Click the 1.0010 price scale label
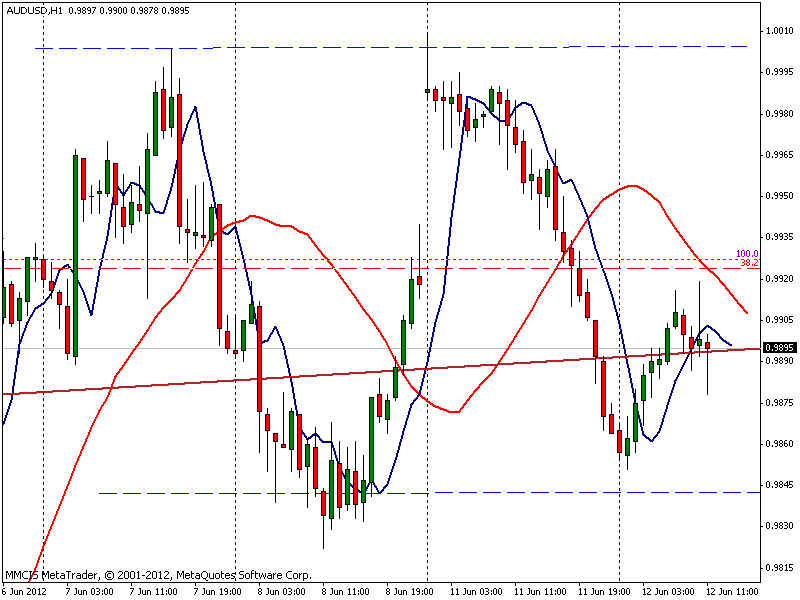Image resolution: width=800 pixels, height=600 pixels. (x=779, y=31)
